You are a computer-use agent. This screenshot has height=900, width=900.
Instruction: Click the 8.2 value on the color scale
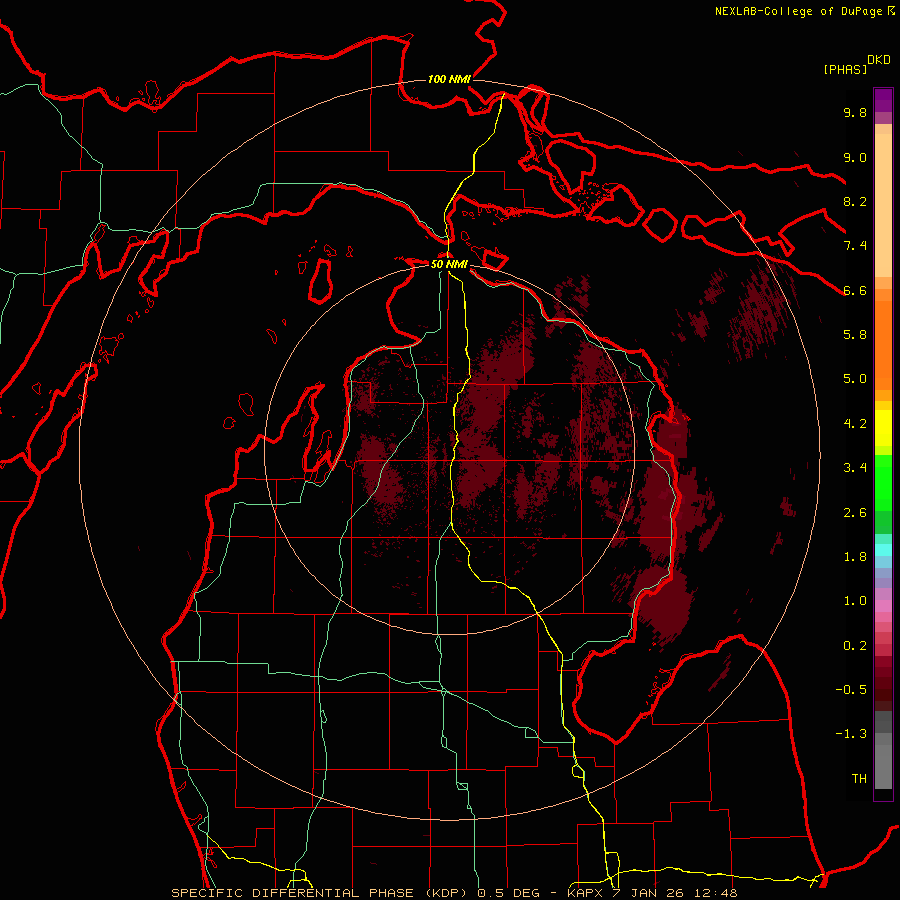855,201
